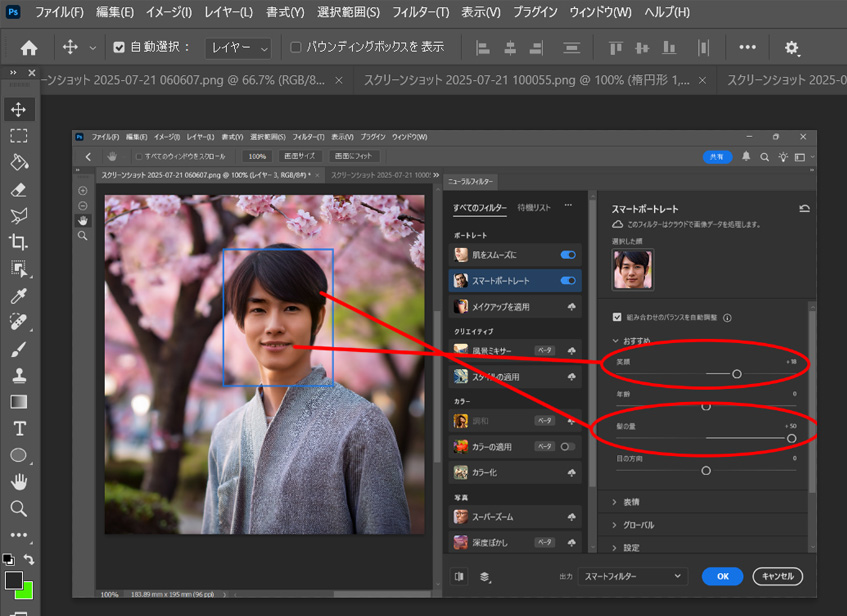Click Align horizontal centers icon
847x616 pixels.
510,48
